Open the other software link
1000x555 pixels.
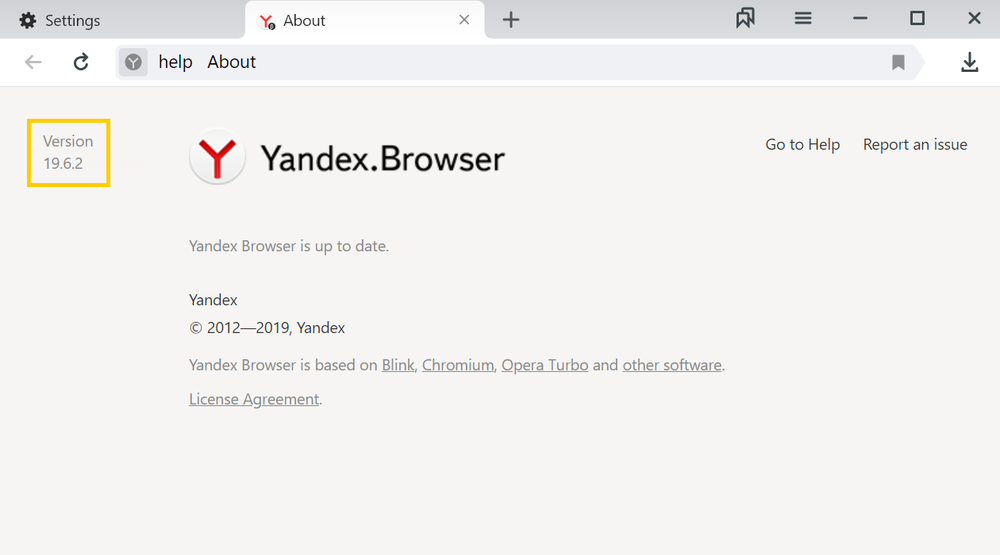click(x=672, y=365)
